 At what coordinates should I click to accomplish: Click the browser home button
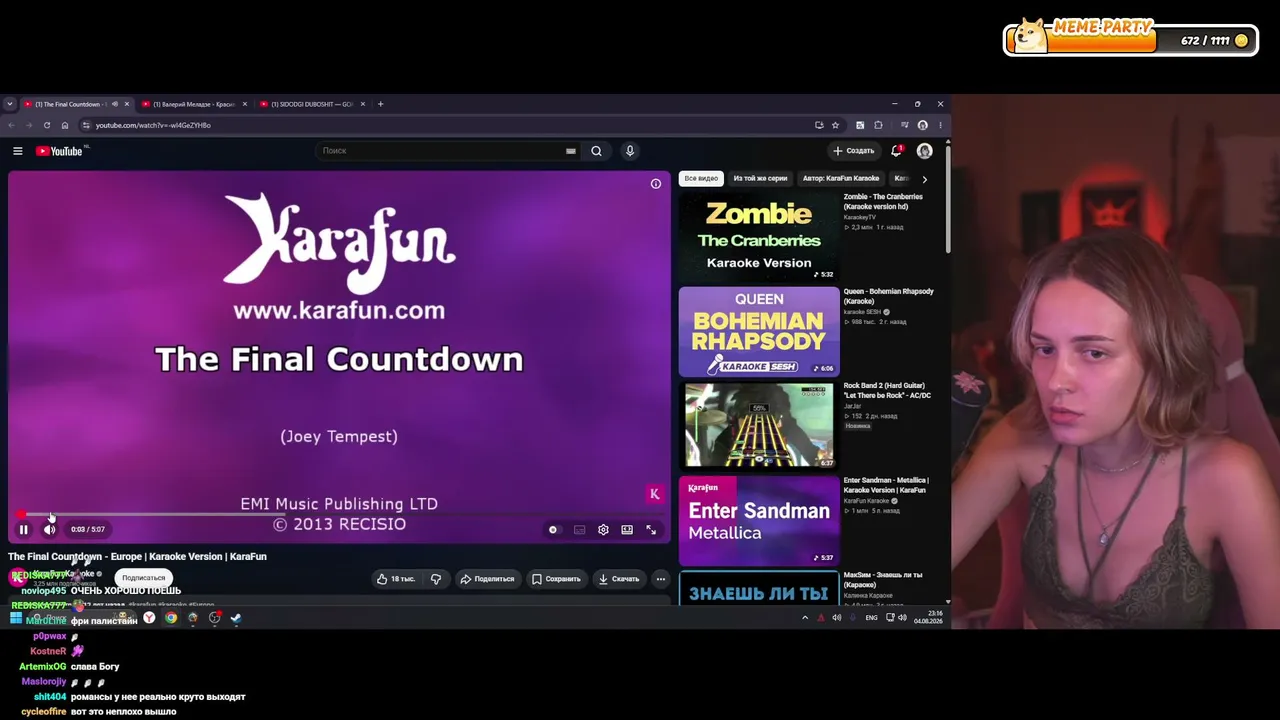point(65,125)
